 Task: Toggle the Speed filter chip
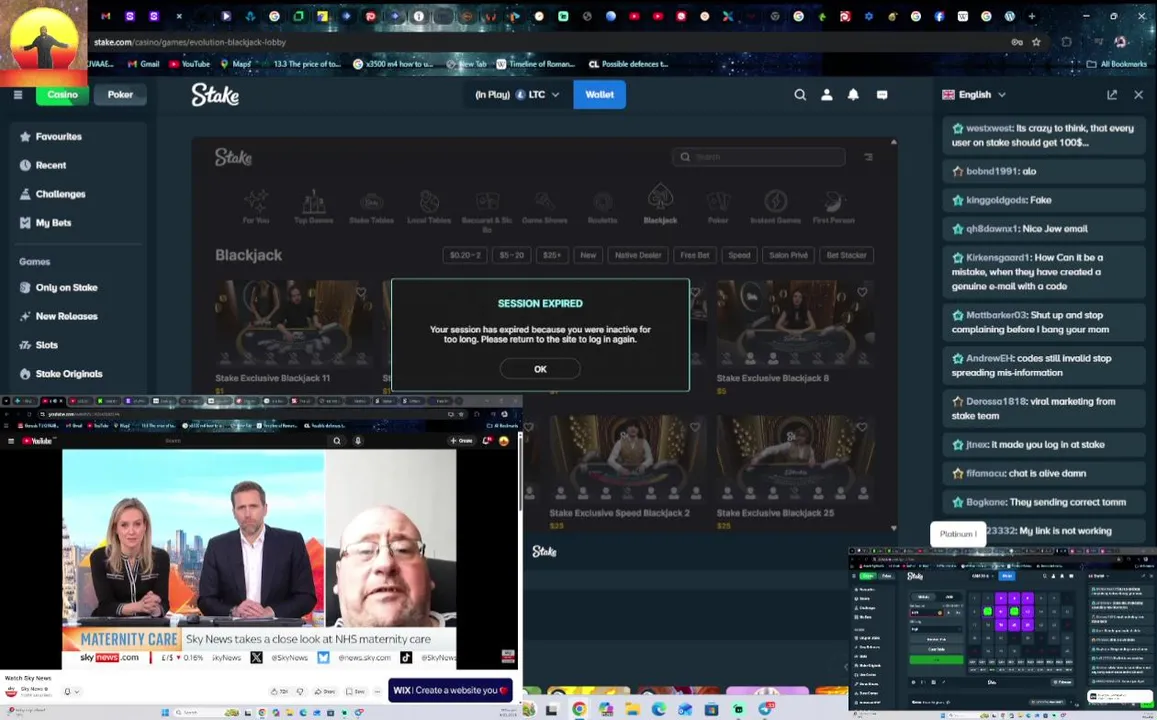click(739, 255)
